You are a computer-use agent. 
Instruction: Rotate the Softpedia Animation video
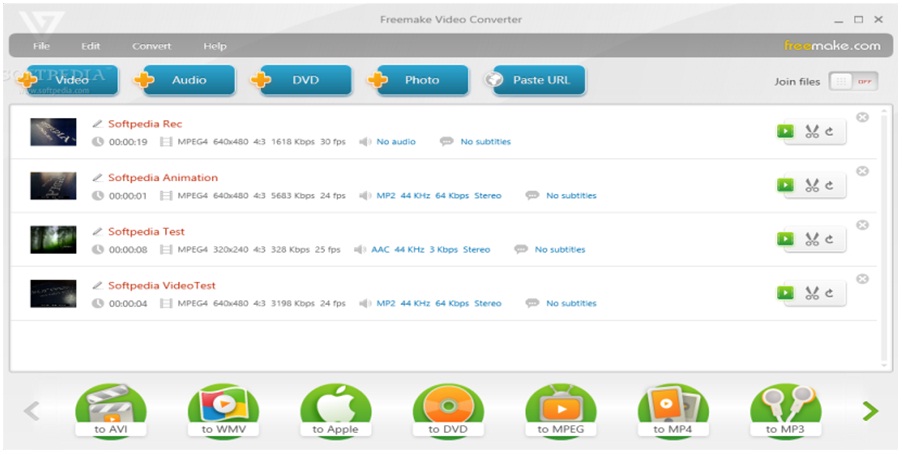pyautogui.click(x=830, y=185)
